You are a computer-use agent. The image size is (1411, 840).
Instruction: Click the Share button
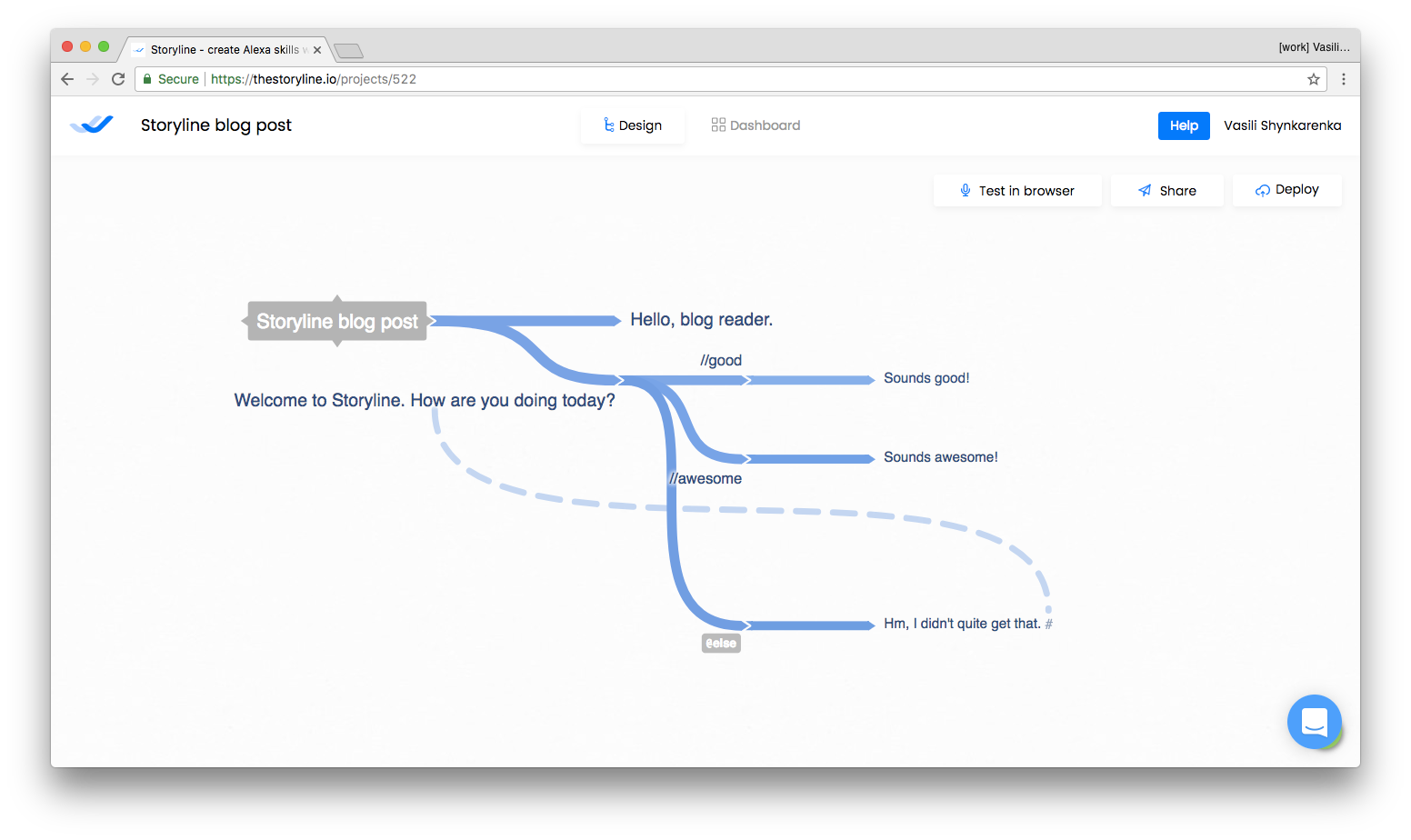[1167, 190]
